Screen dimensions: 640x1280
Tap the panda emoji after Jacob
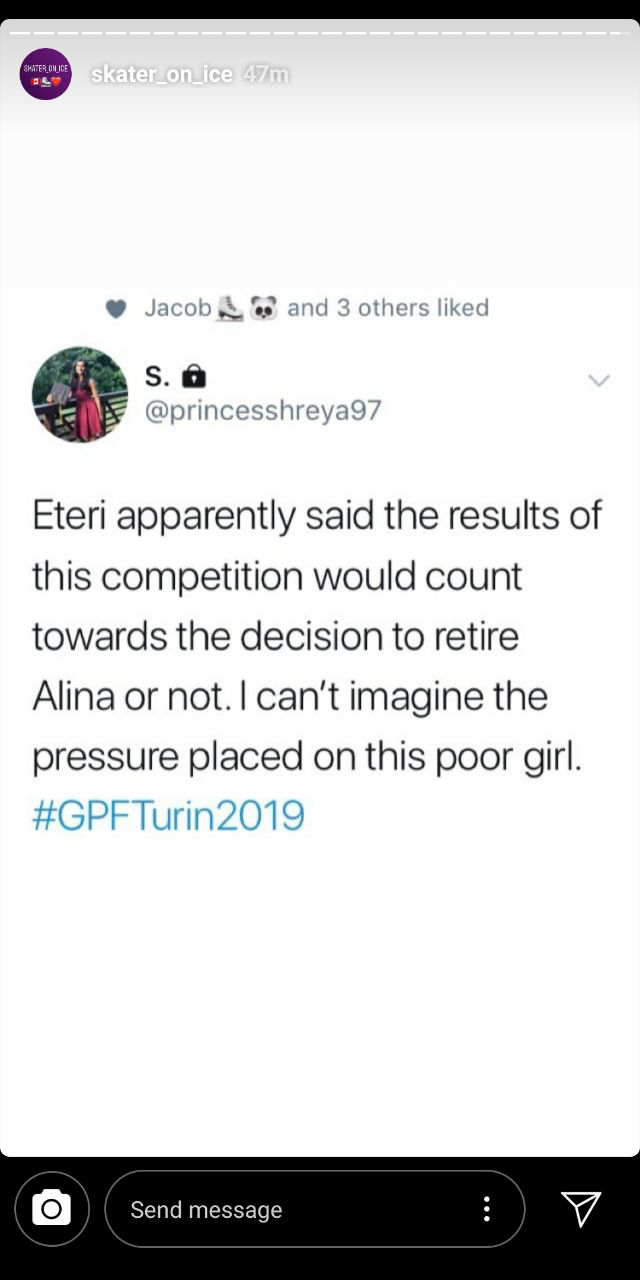coord(263,308)
